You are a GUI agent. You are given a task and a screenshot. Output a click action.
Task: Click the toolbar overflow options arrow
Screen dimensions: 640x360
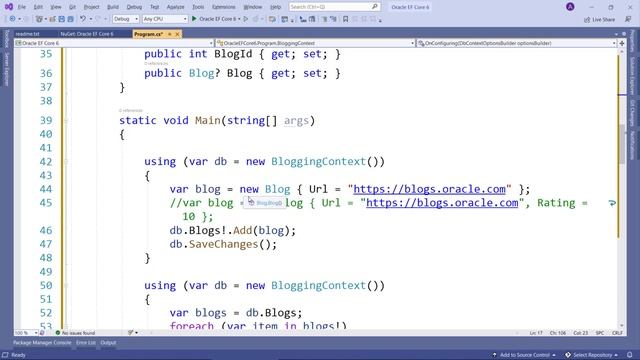(380, 20)
